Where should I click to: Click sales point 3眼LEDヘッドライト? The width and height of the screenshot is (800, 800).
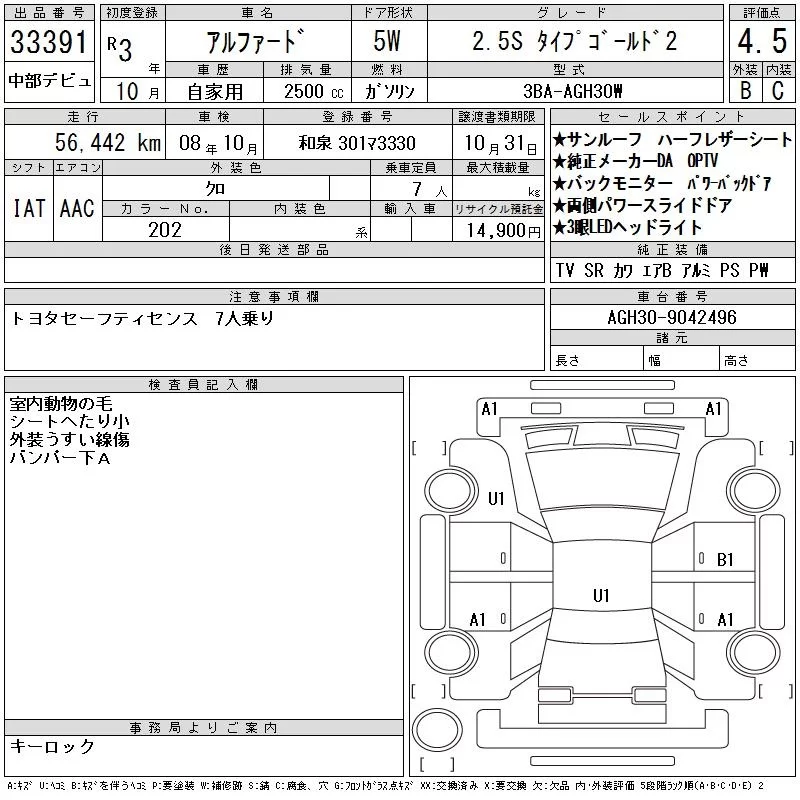click(628, 227)
